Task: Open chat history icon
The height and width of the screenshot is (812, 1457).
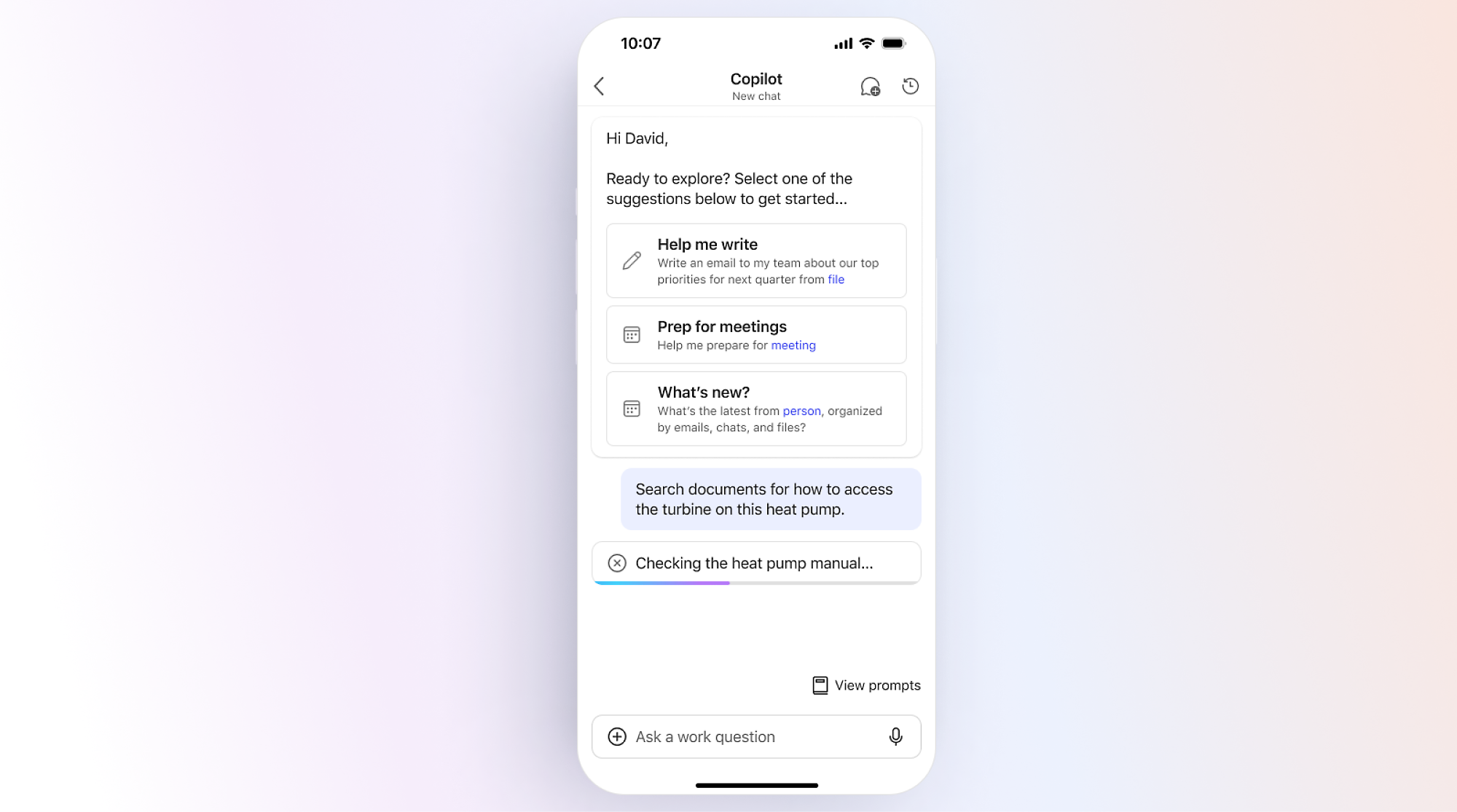Action: [x=910, y=86]
